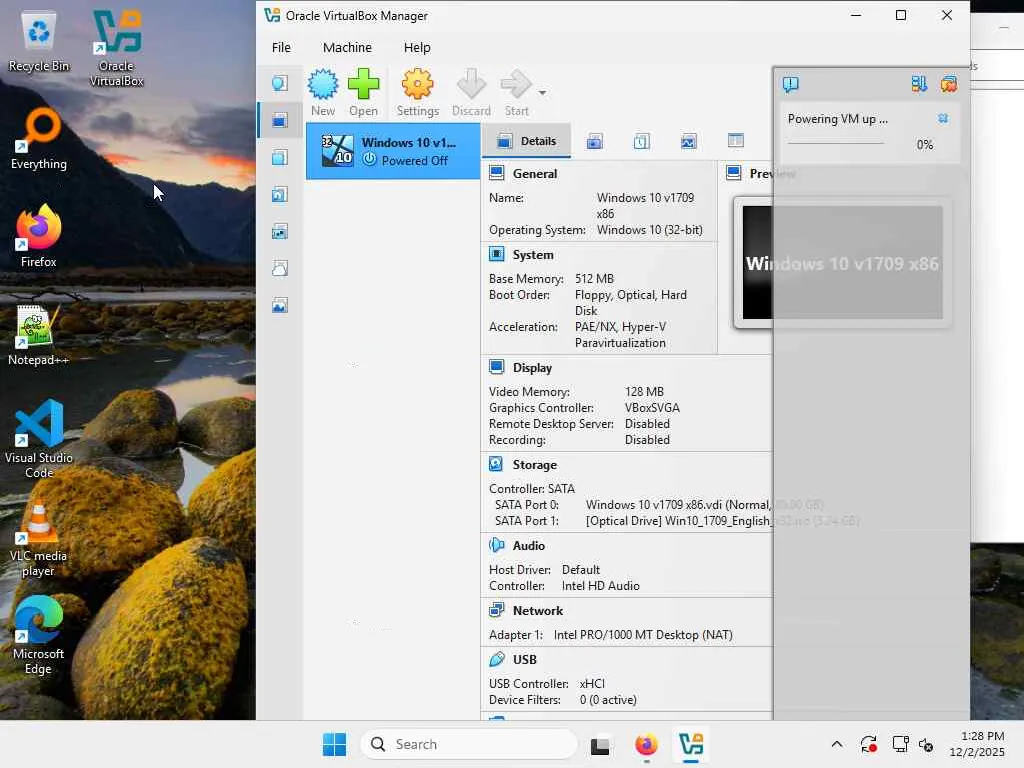Image resolution: width=1024 pixels, height=768 pixels.
Task: Select the Machines tool in left sidebar
Action: pos(280,120)
